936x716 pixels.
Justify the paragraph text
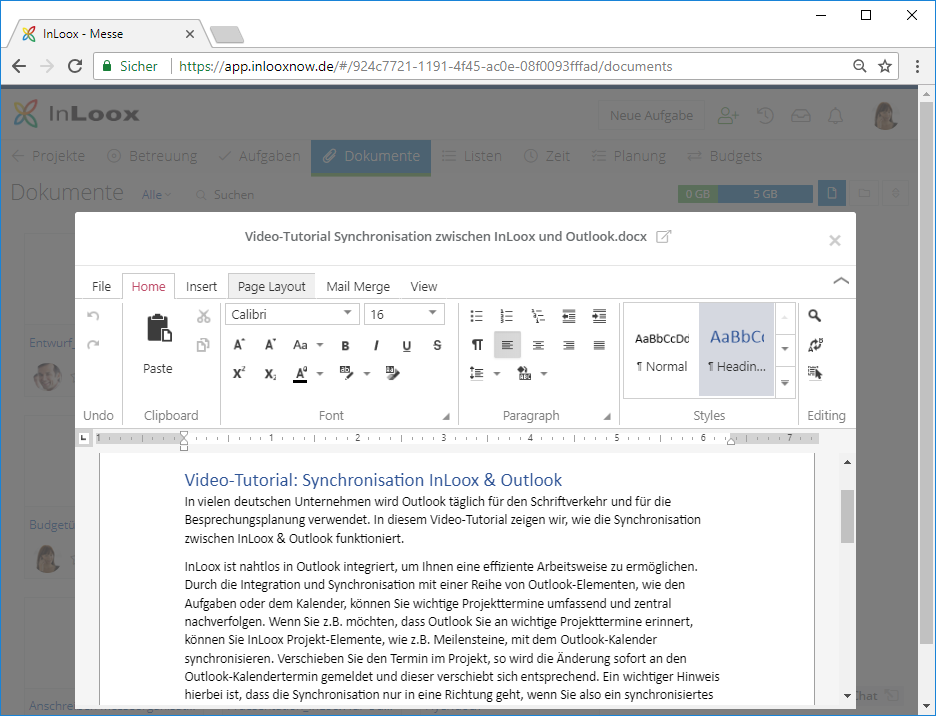[x=599, y=345]
